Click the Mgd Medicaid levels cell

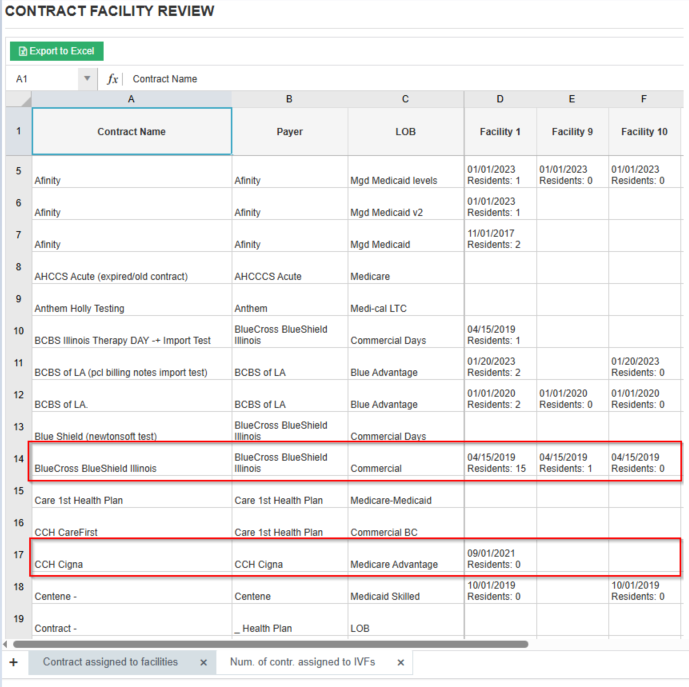tap(406, 171)
